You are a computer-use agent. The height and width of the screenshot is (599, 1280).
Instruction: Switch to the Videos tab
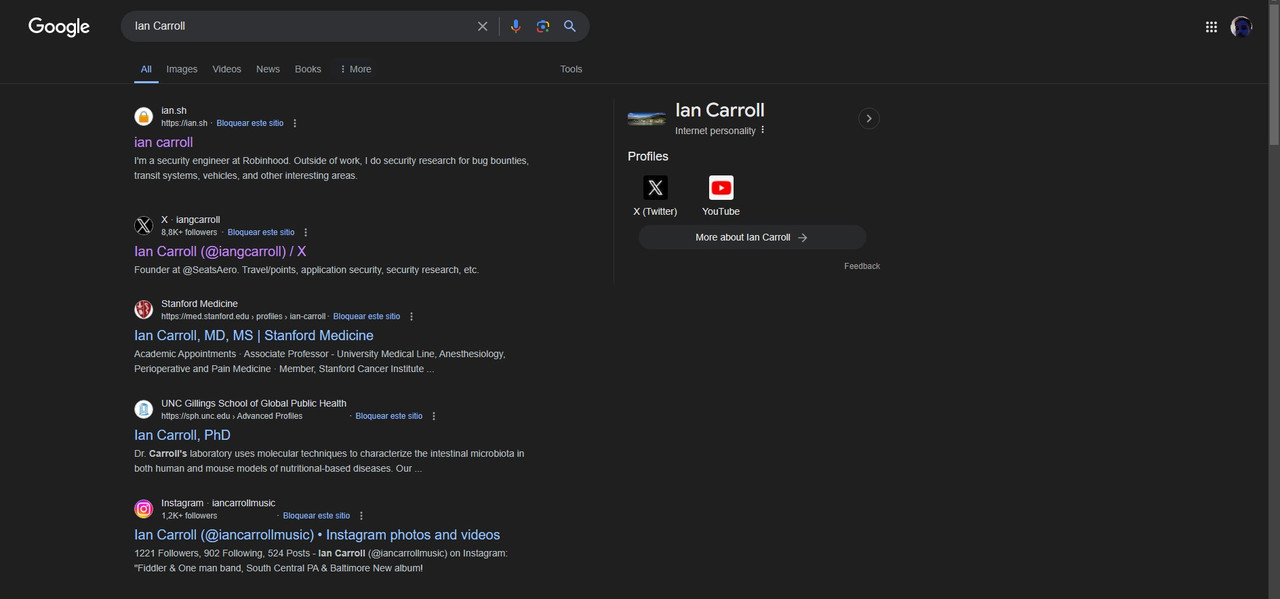point(227,69)
